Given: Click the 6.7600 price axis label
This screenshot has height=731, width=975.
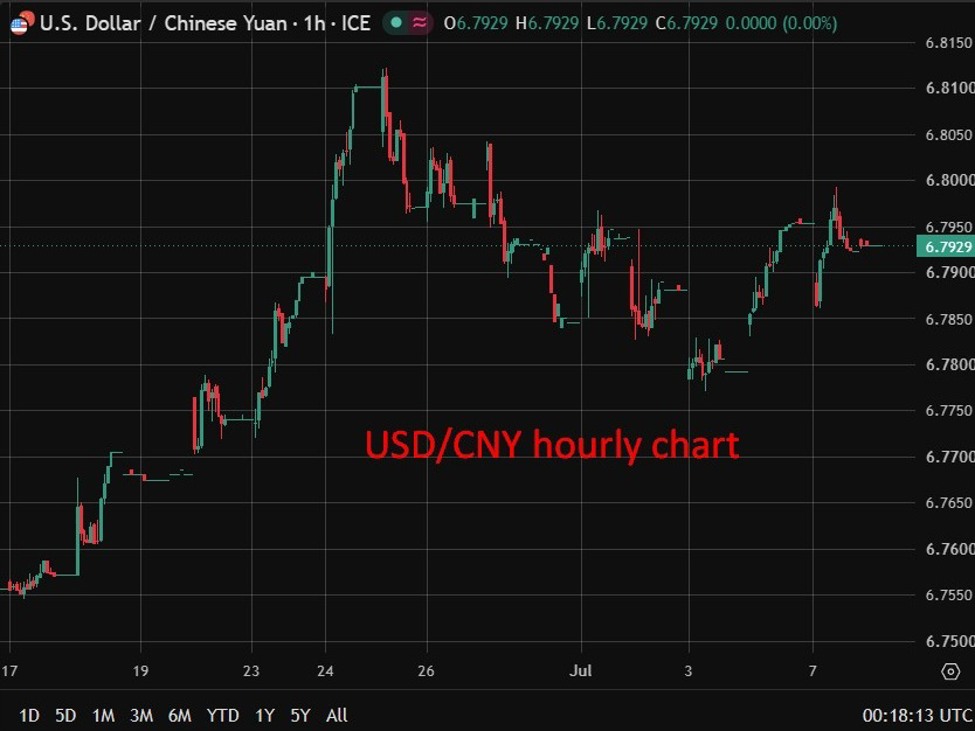Looking at the screenshot, I should [950, 549].
